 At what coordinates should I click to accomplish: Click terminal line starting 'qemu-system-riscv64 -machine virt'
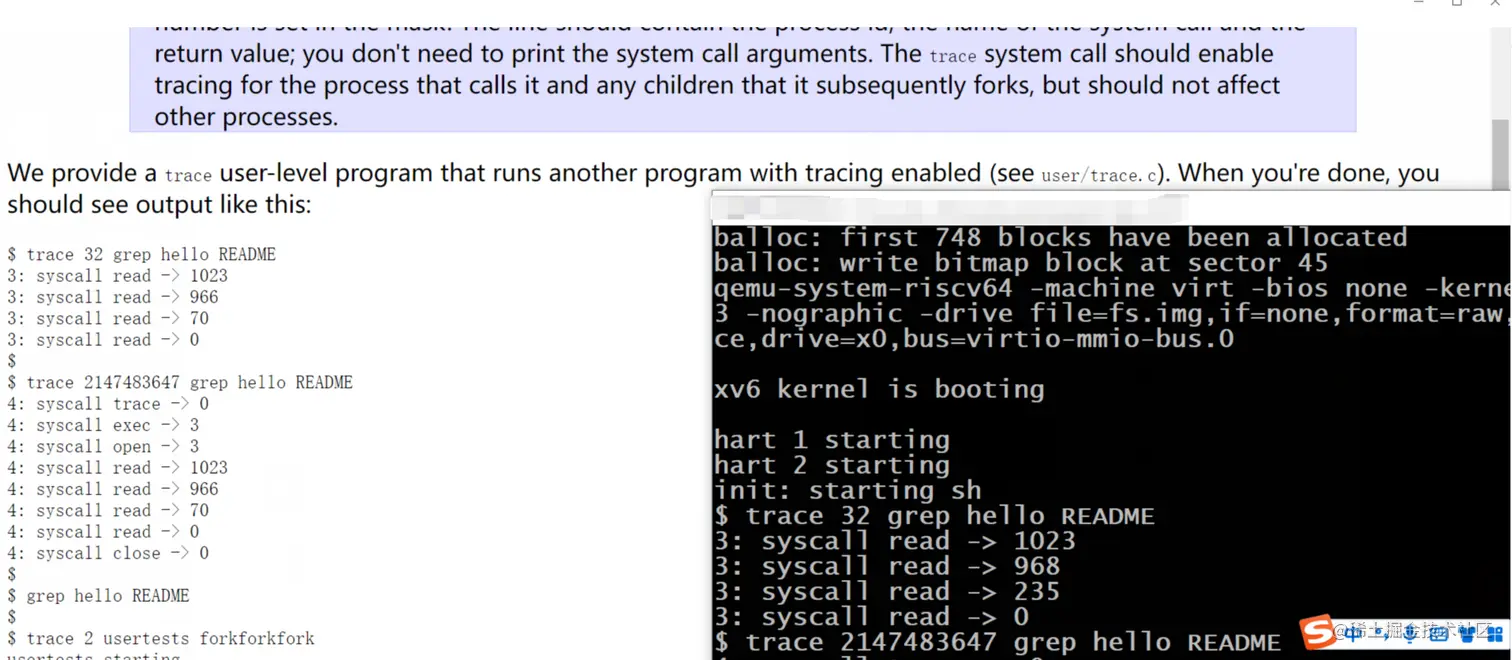pos(1111,288)
